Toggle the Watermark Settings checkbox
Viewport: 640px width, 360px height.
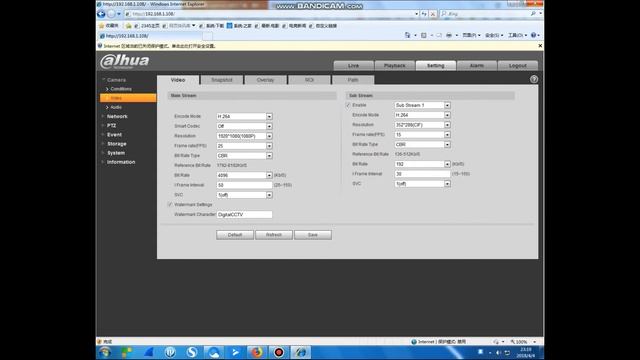(170, 204)
